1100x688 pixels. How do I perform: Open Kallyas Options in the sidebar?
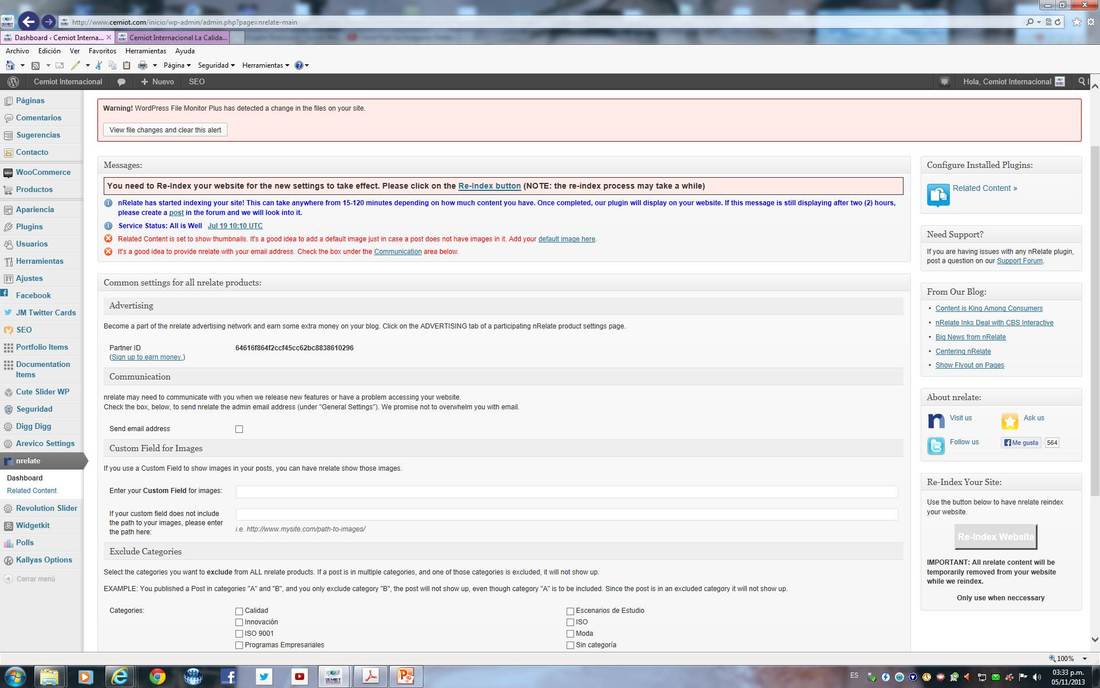(x=43, y=560)
